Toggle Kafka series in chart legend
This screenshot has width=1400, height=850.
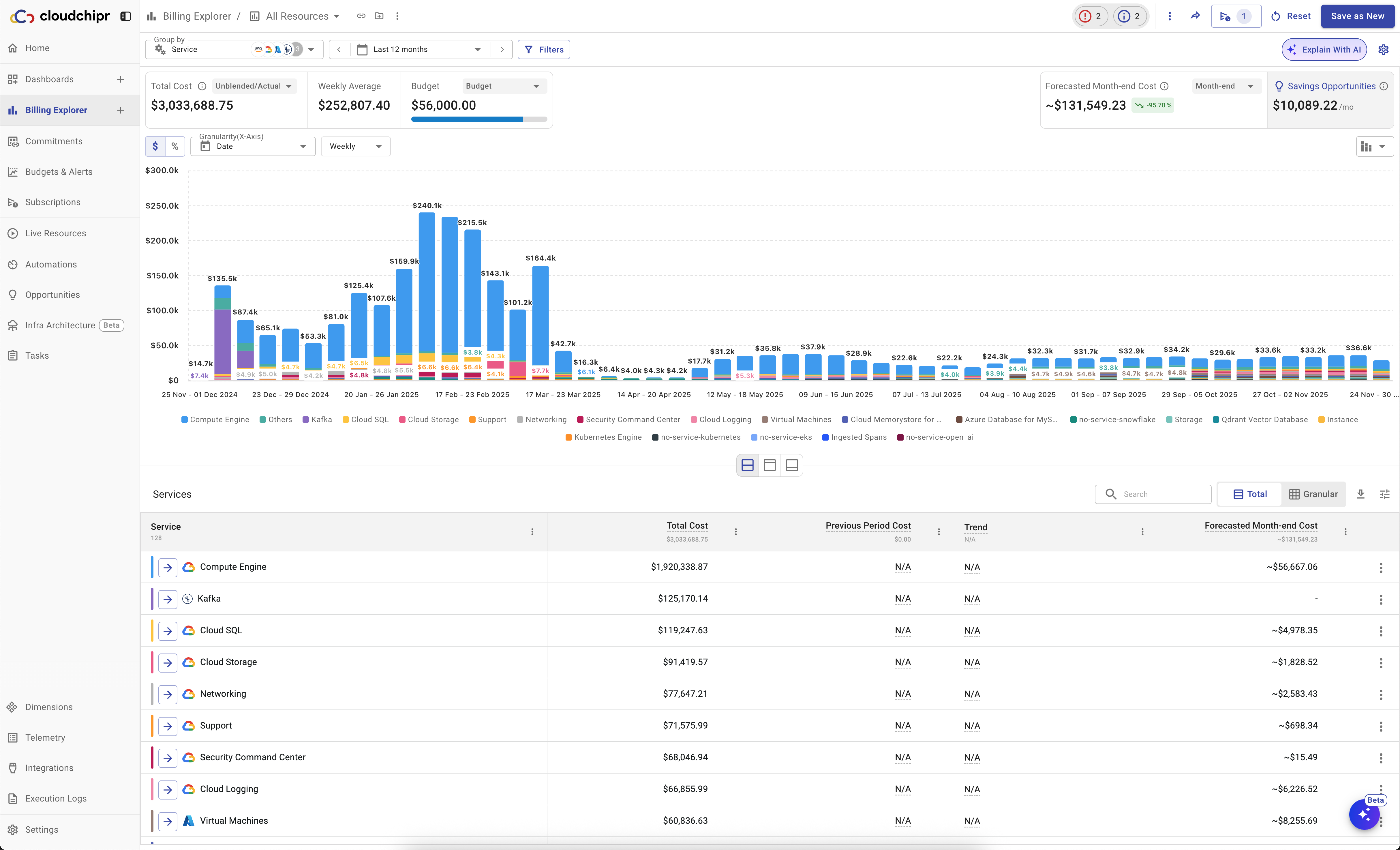[317, 420]
